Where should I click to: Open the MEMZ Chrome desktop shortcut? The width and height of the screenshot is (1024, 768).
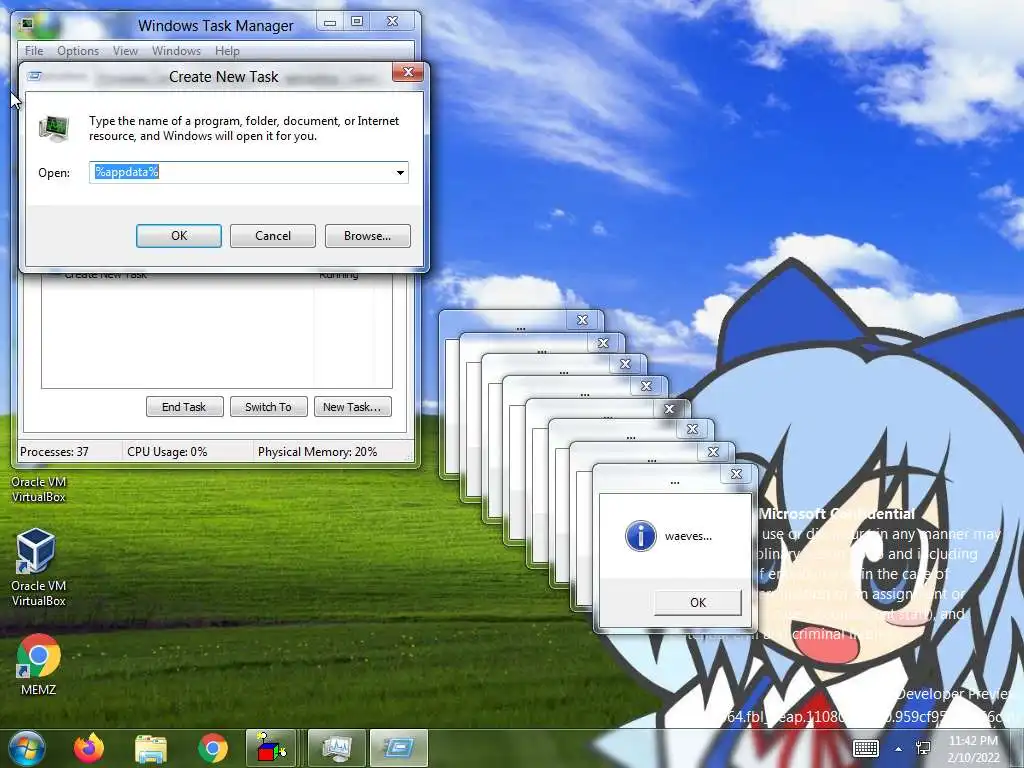38,664
